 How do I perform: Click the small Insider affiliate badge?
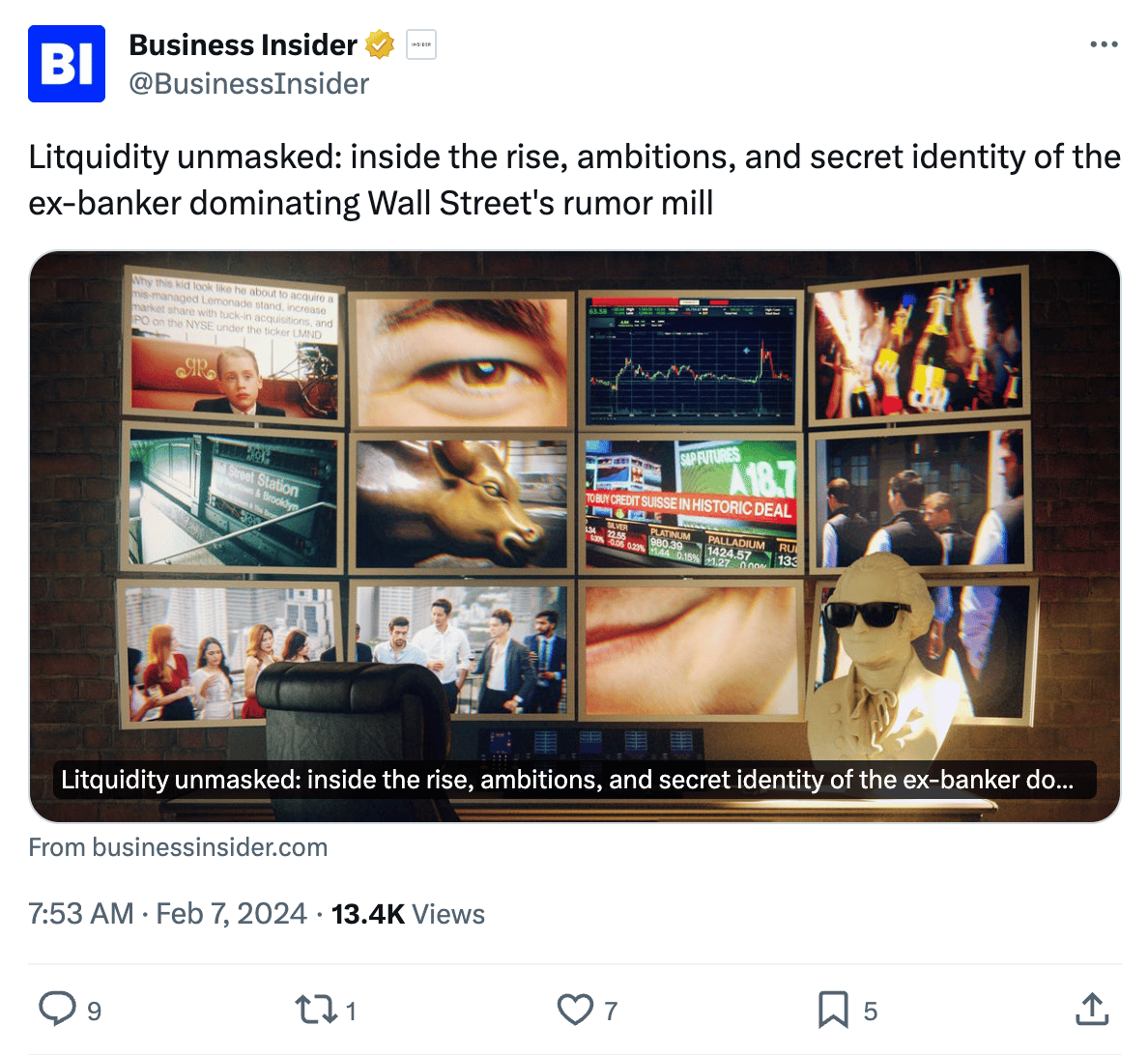coord(421,44)
